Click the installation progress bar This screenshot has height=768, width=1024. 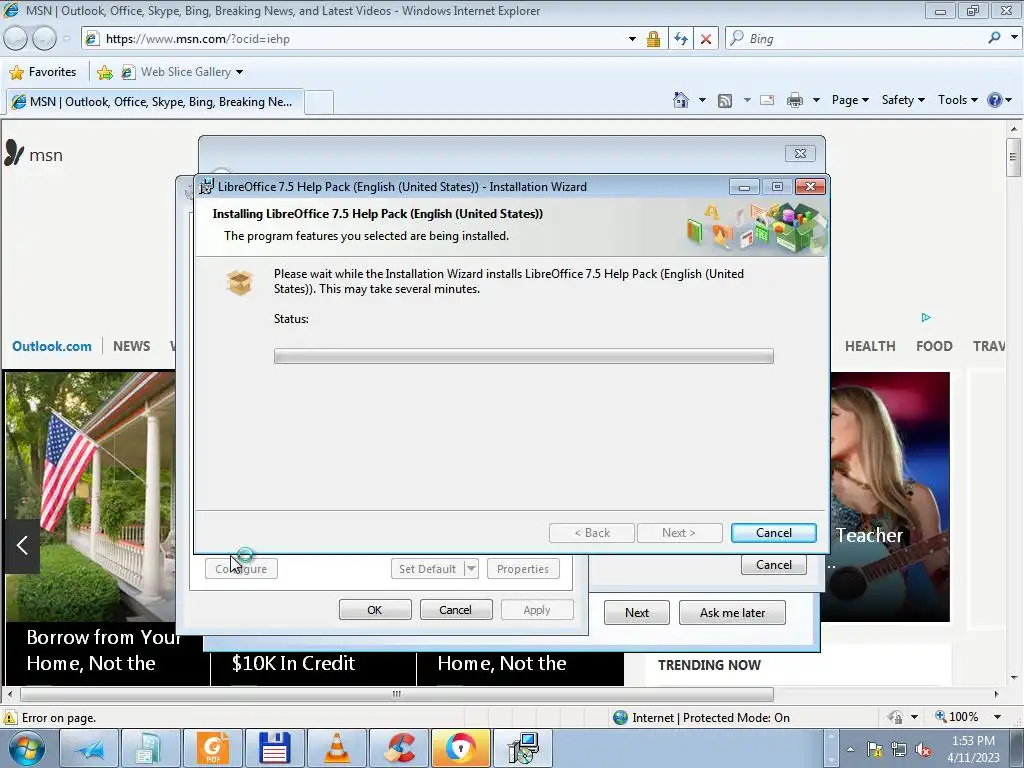click(523, 356)
